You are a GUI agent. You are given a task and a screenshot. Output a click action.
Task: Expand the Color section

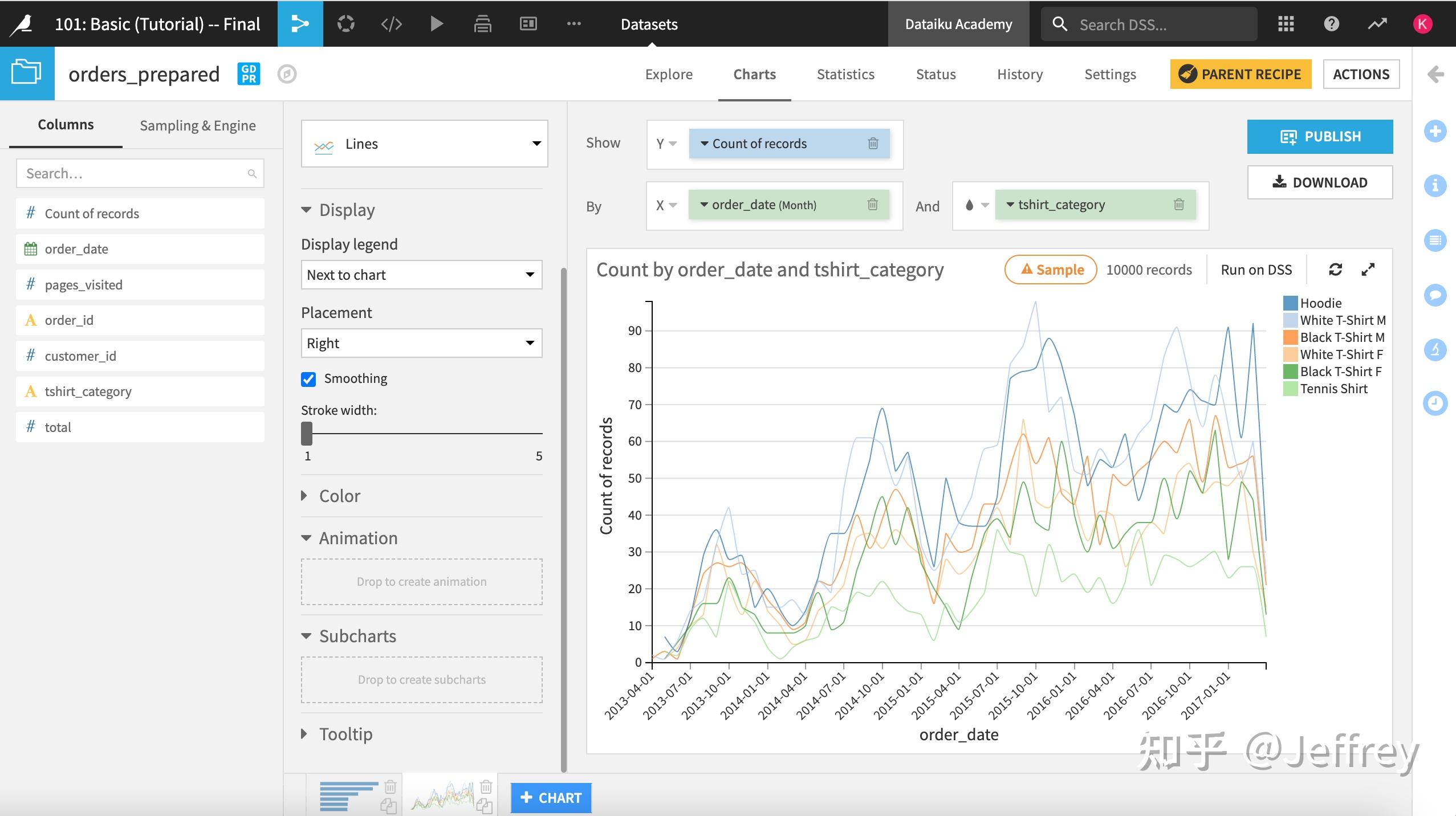[x=339, y=496]
